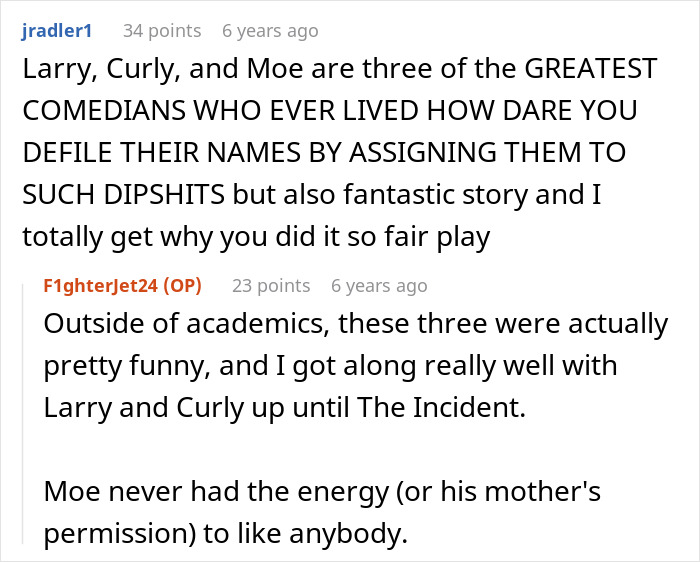
Task: Click the 'COMEDIANS WHO EVER LIVED' line
Action: [x=330, y=110]
